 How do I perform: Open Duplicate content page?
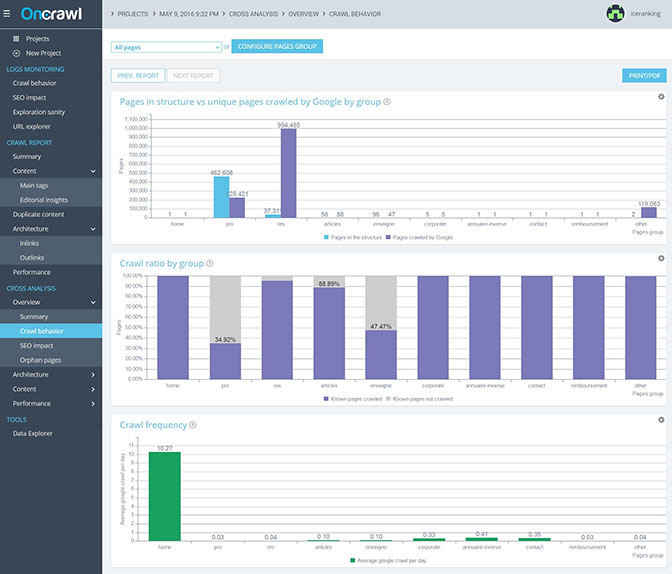click(38, 214)
